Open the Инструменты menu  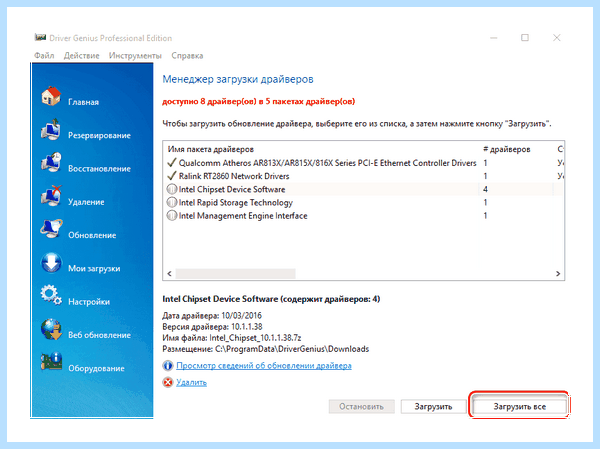click(x=135, y=56)
